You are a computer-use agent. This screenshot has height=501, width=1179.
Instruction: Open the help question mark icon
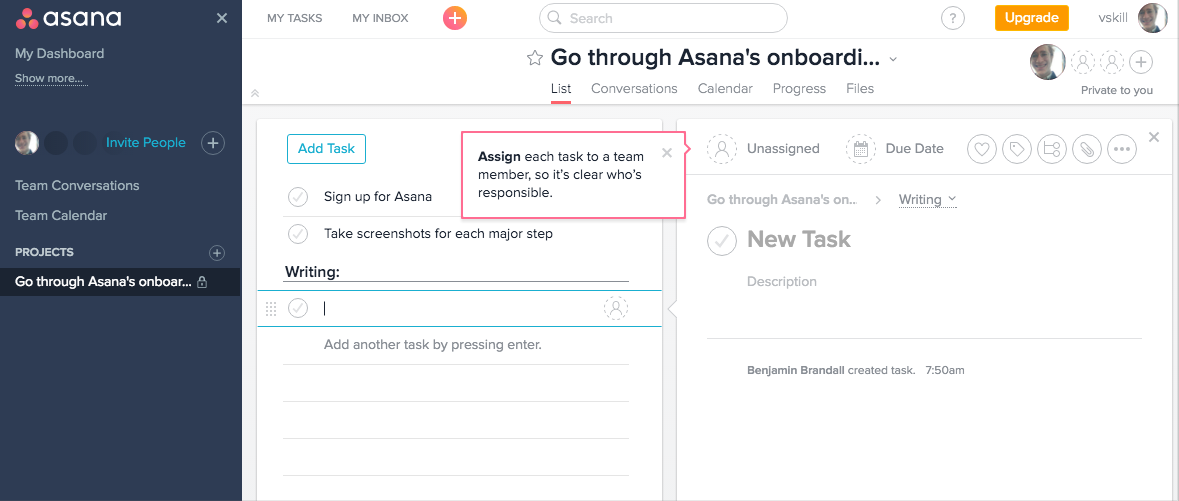[x=953, y=19]
